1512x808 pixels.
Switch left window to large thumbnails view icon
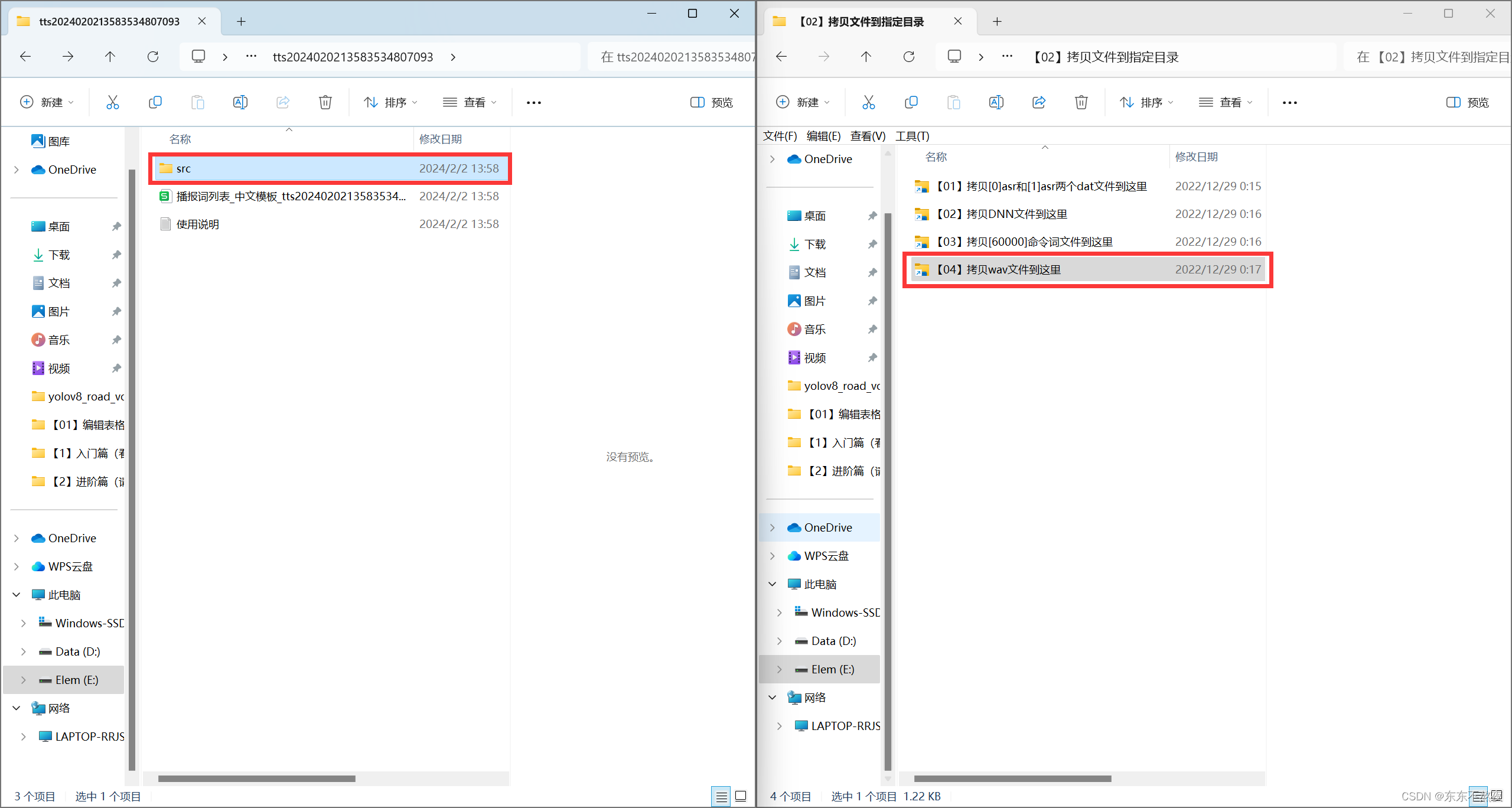tap(741, 797)
